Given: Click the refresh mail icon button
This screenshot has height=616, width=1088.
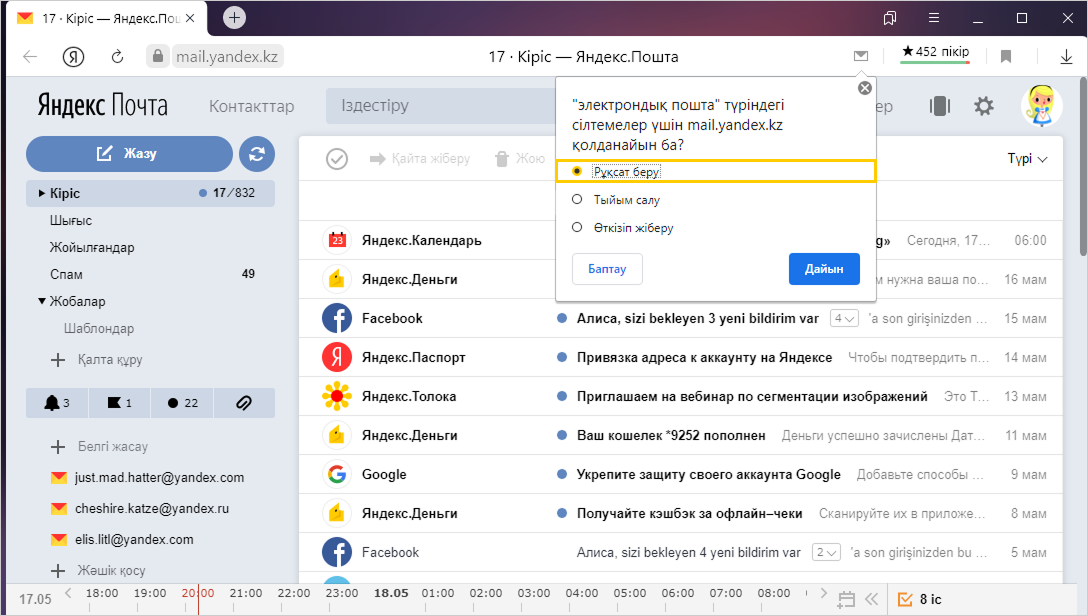Looking at the screenshot, I should pos(257,154).
